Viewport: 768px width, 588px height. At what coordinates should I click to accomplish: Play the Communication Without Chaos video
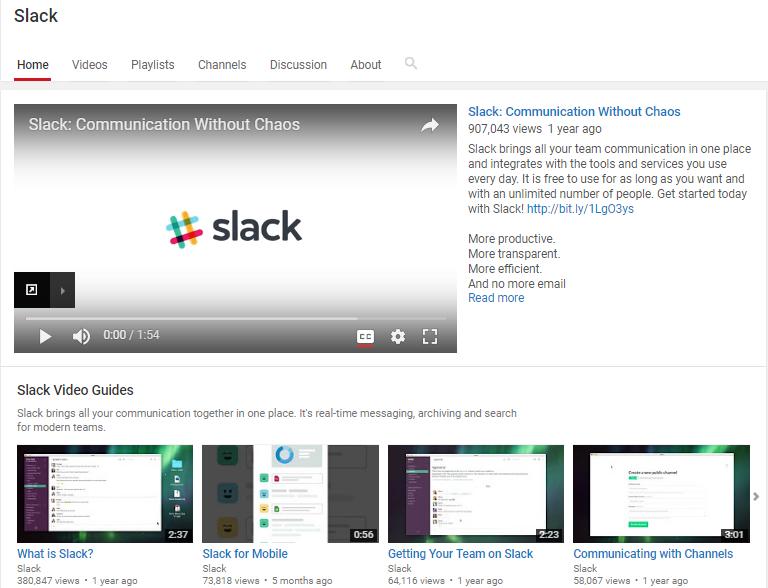pos(45,336)
